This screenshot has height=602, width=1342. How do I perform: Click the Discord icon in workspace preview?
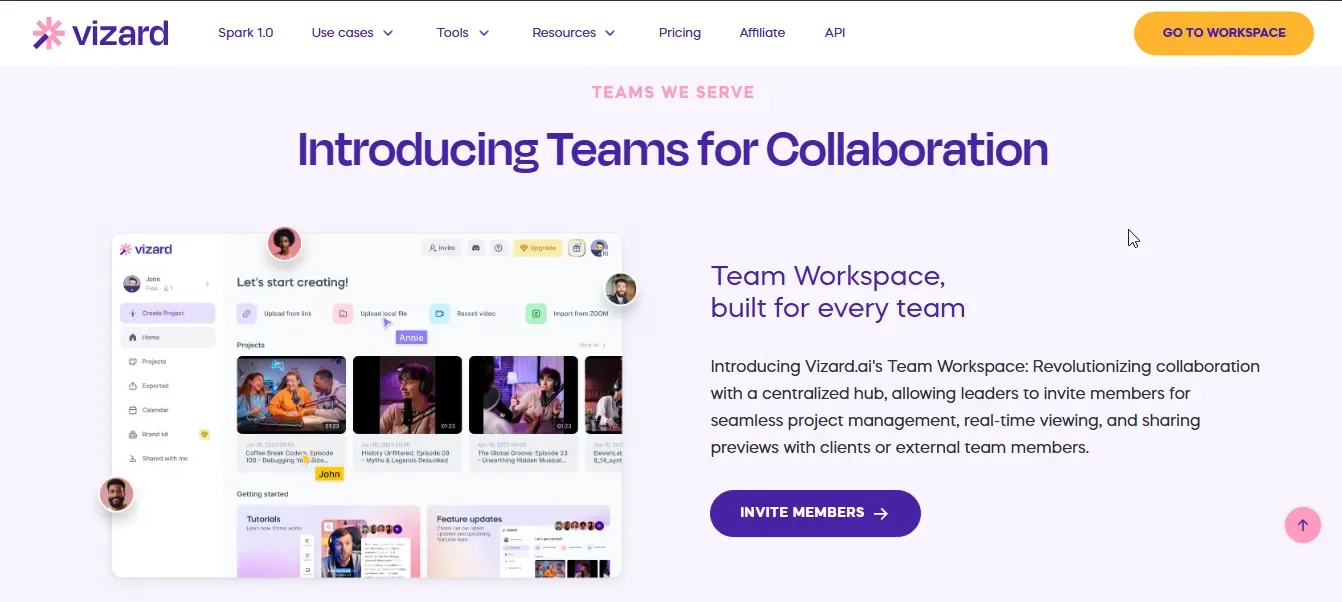(476, 248)
